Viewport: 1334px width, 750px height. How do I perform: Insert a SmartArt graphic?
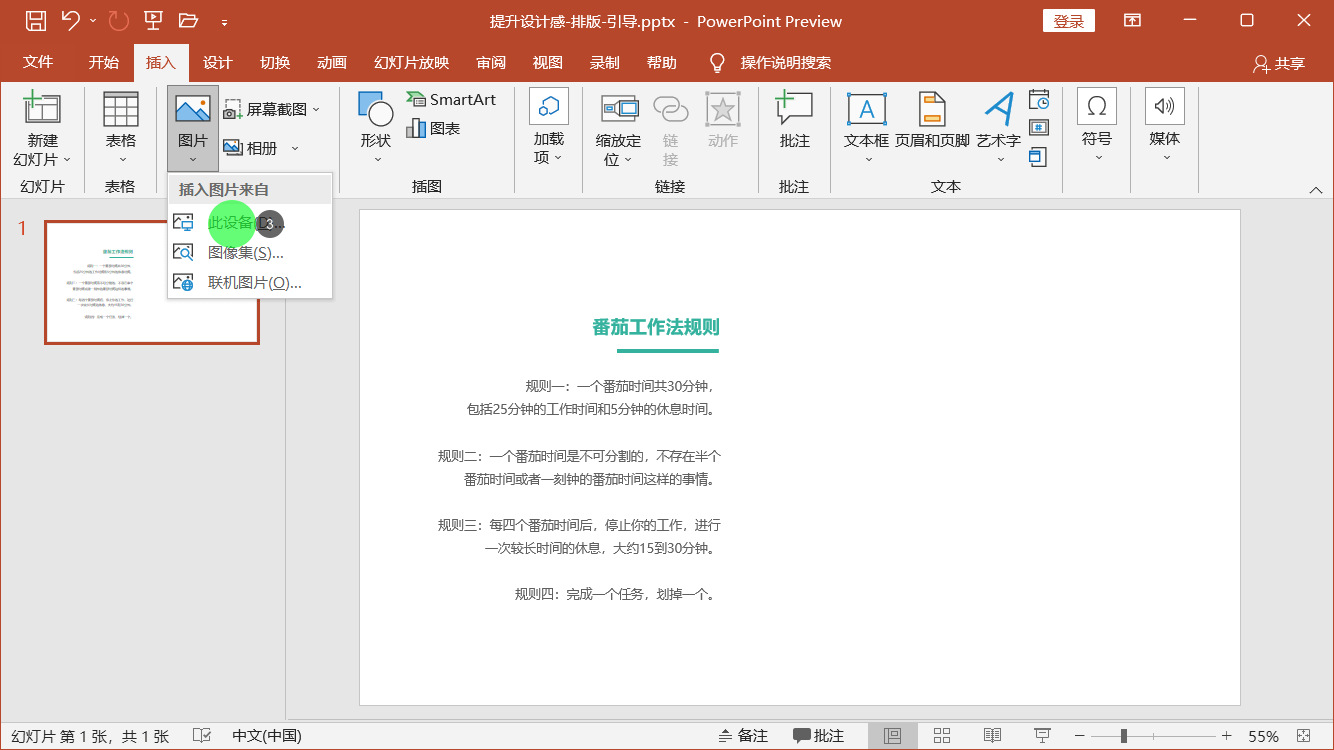[x=451, y=99]
